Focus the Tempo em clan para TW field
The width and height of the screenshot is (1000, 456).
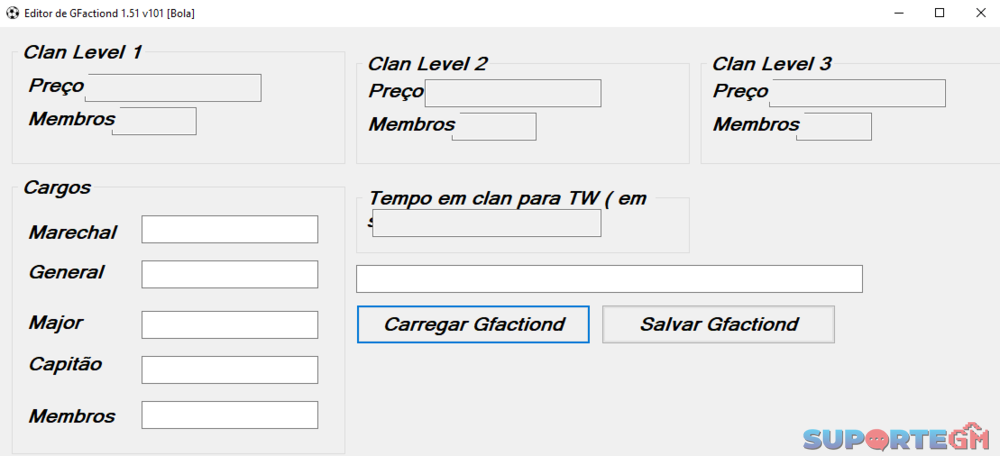pyautogui.click(x=487, y=223)
